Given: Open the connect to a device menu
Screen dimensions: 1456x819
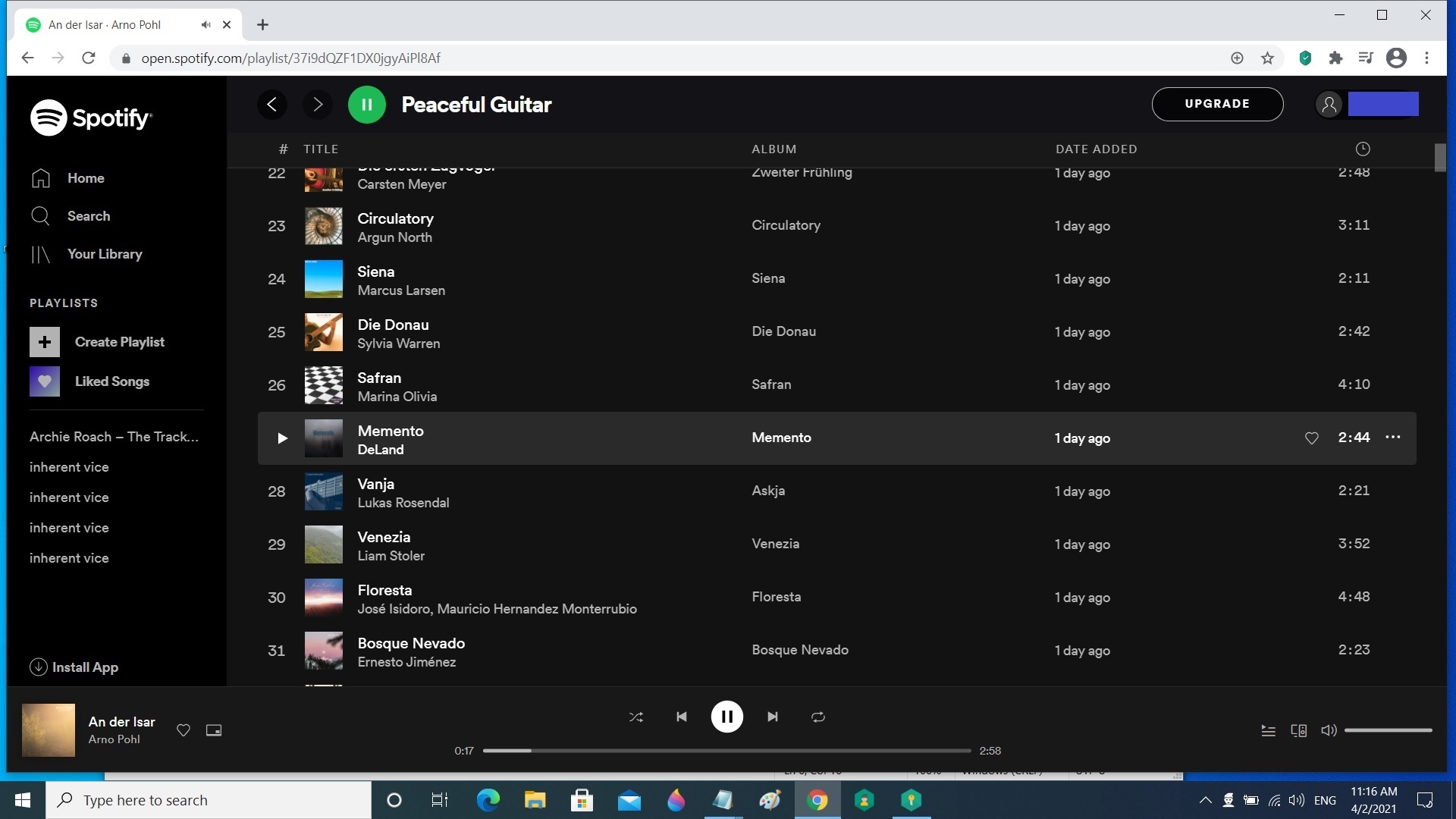Looking at the screenshot, I should point(1298,730).
